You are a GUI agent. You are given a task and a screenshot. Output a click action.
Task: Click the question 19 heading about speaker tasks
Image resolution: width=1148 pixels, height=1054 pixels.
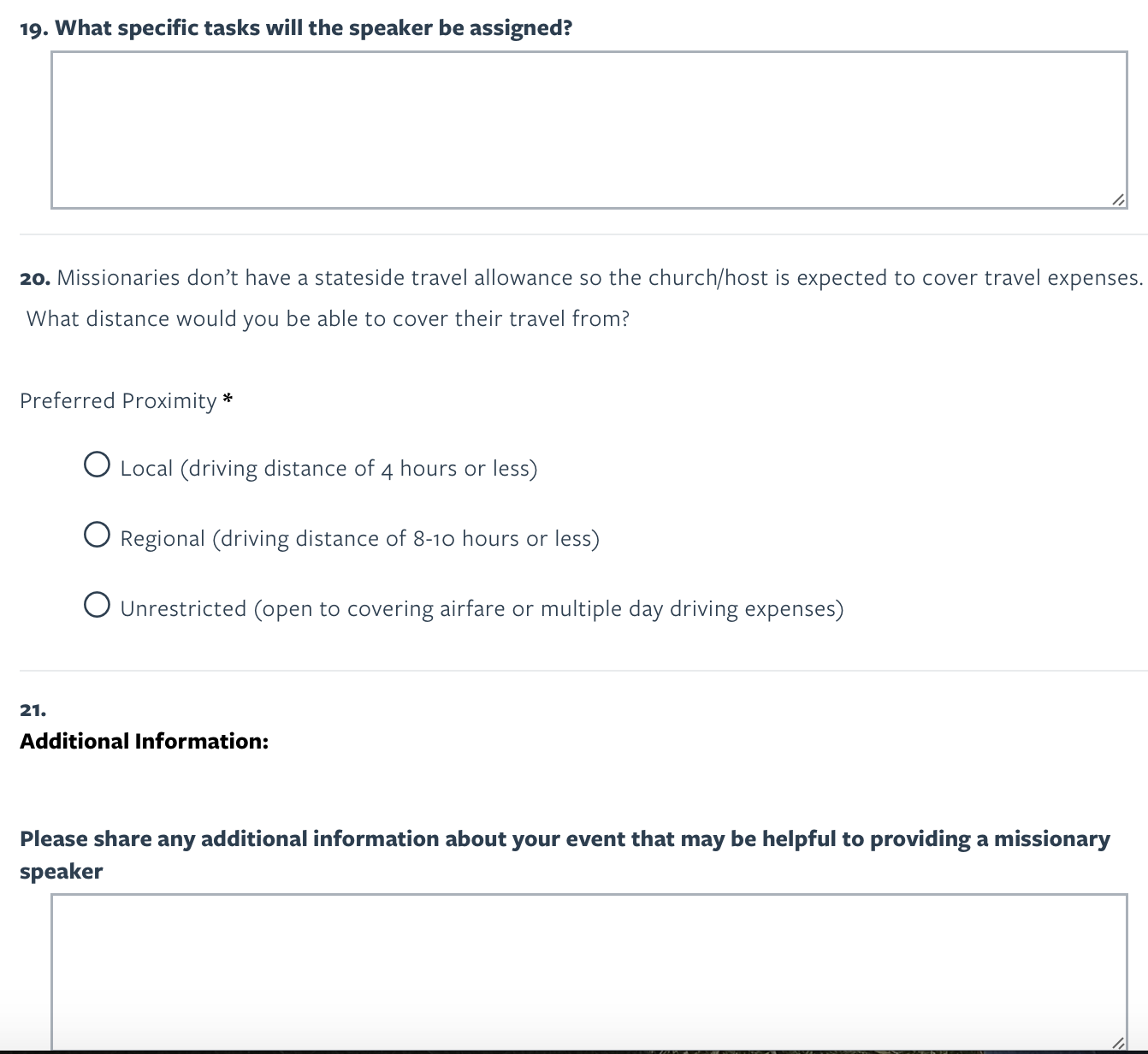313,28
